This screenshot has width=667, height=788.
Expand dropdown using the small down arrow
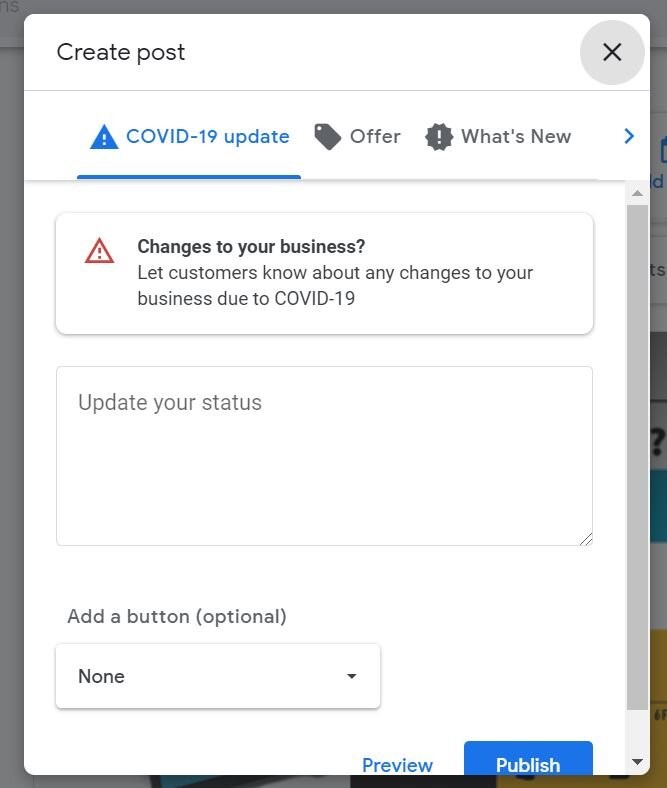pyautogui.click(x=352, y=676)
